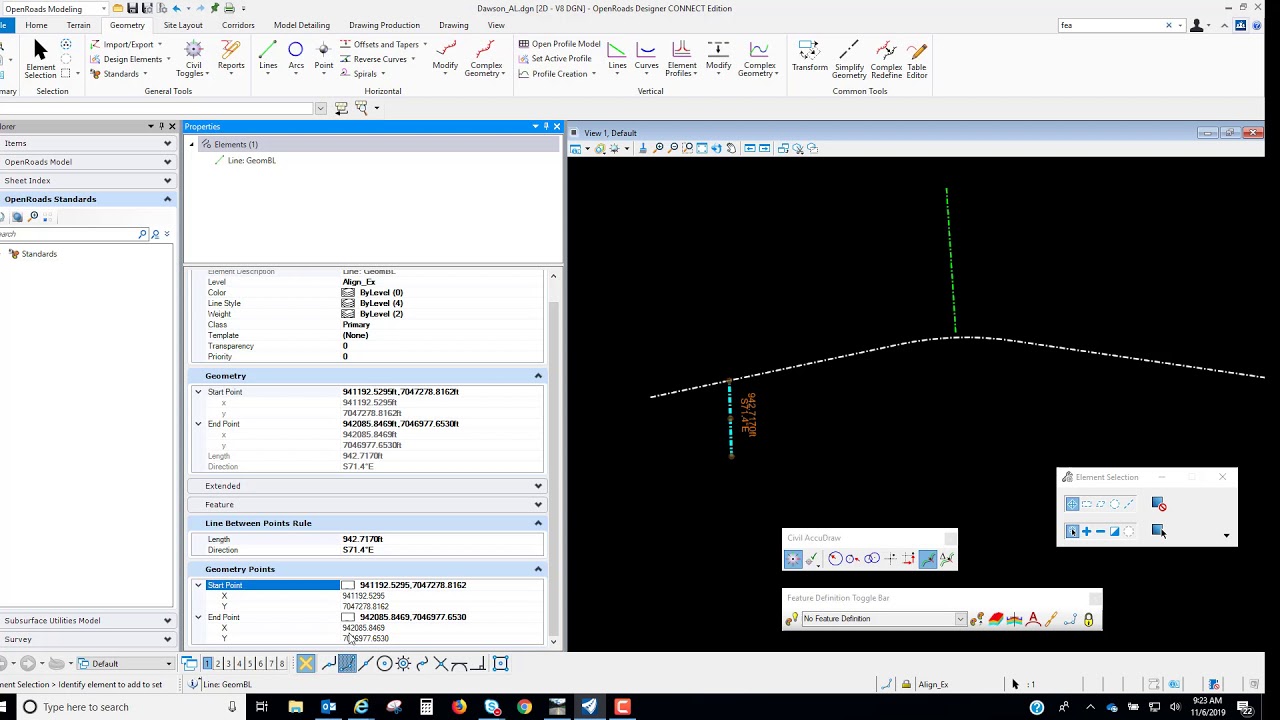The height and width of the screenshot is (720, 1280).
Task: Click Zoom In in View 1 toolbar
Action: click(x=658, y=148)
